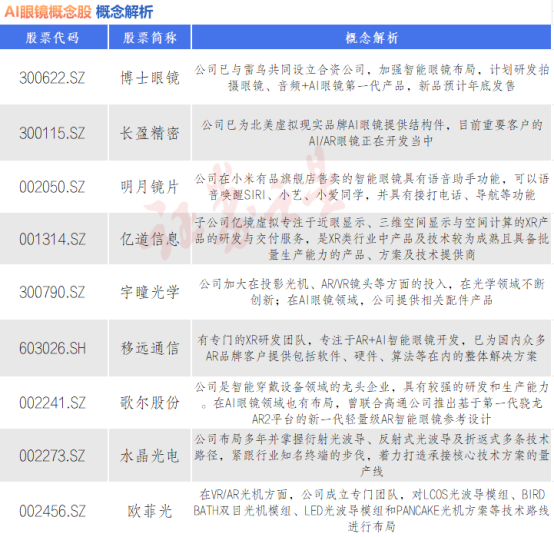The height and width of the screenshot is (537, 554).
Task: Click the 长盈精密 description about 北美虚拟现实品牌
Action: tap(371, 133)
